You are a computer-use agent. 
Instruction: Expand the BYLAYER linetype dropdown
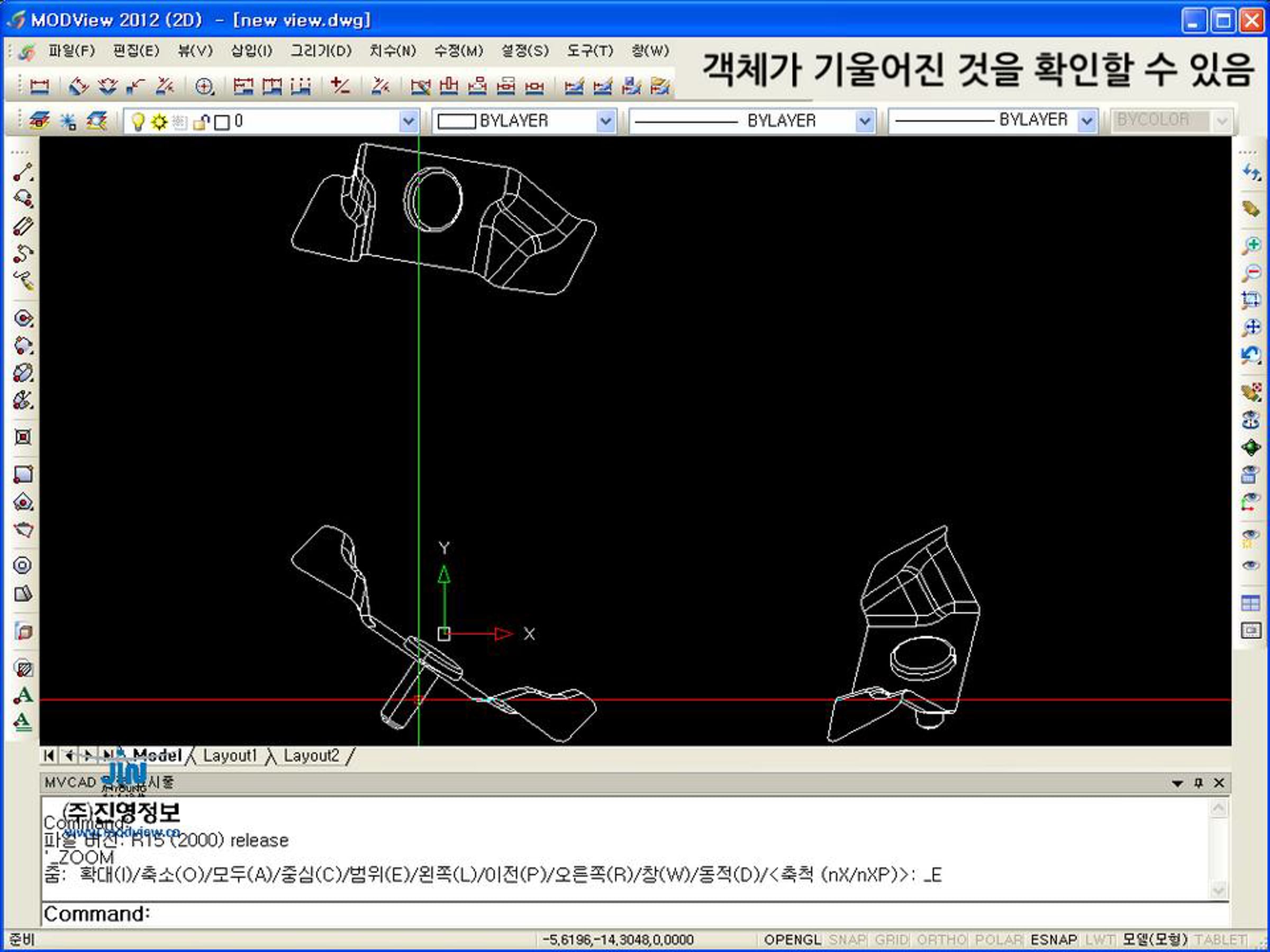click(x=864, y=121)
